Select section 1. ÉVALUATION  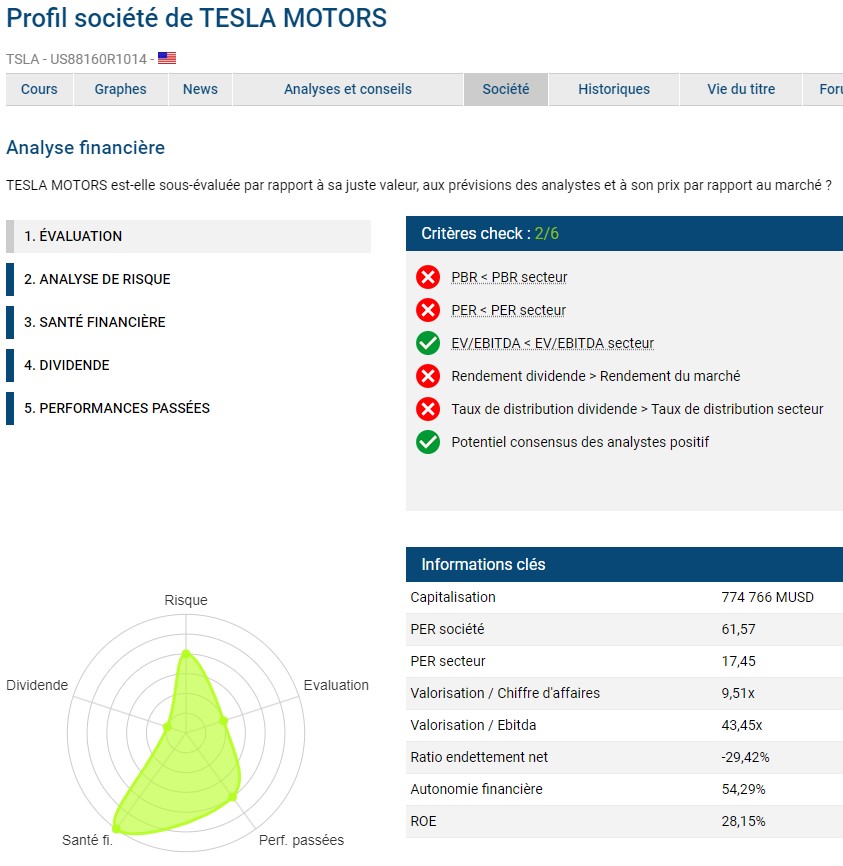pos(188,236)
